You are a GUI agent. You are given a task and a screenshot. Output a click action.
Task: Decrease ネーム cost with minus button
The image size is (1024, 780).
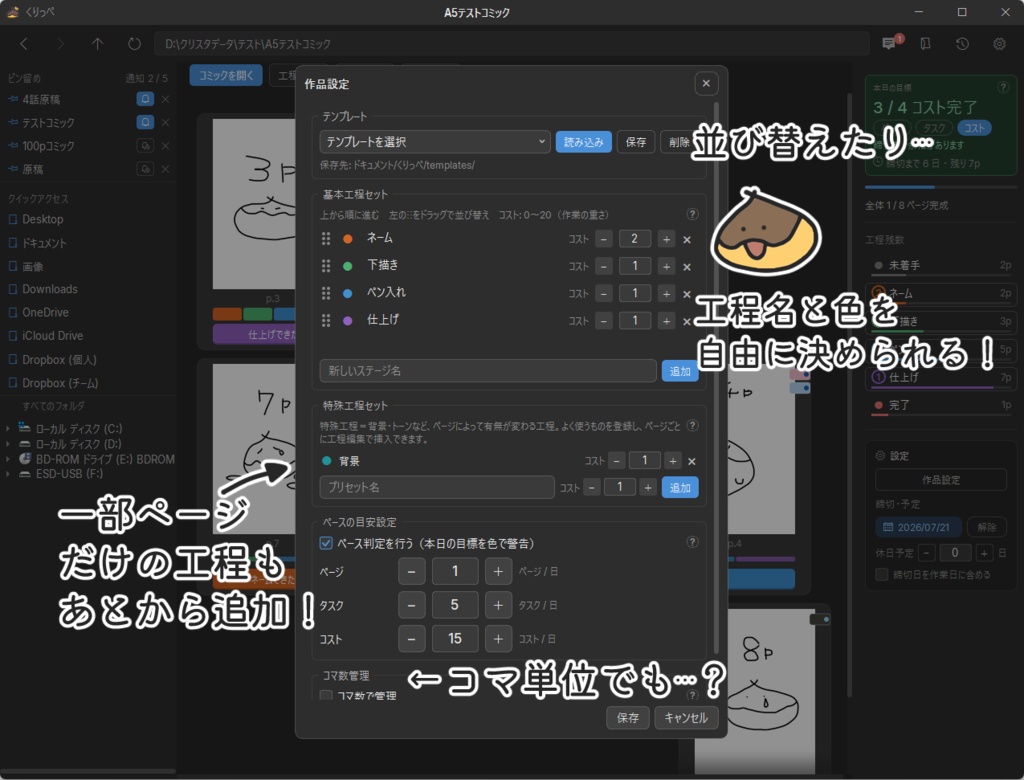(x=603, y=239)
